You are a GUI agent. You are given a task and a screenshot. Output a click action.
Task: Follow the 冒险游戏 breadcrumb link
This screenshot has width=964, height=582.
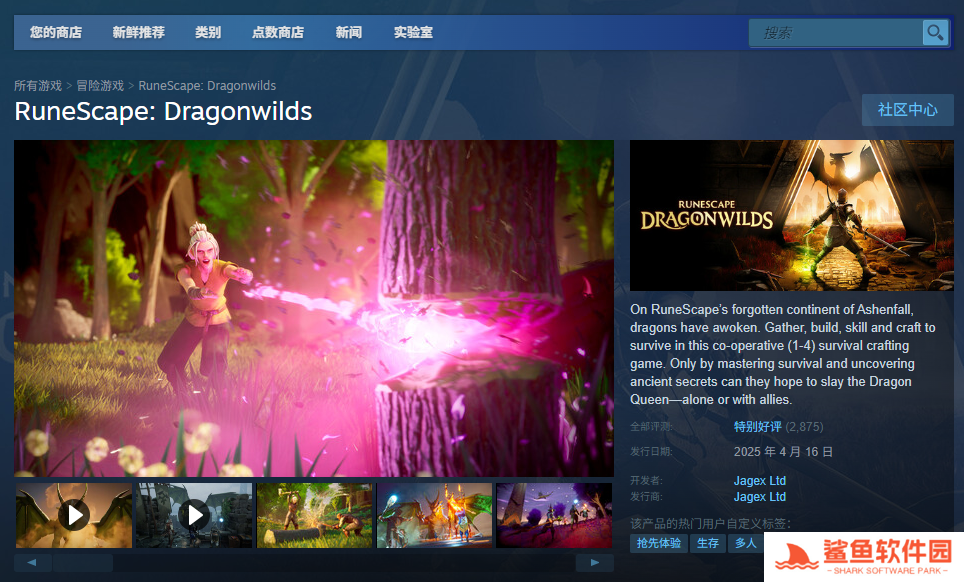click(100, 86)
